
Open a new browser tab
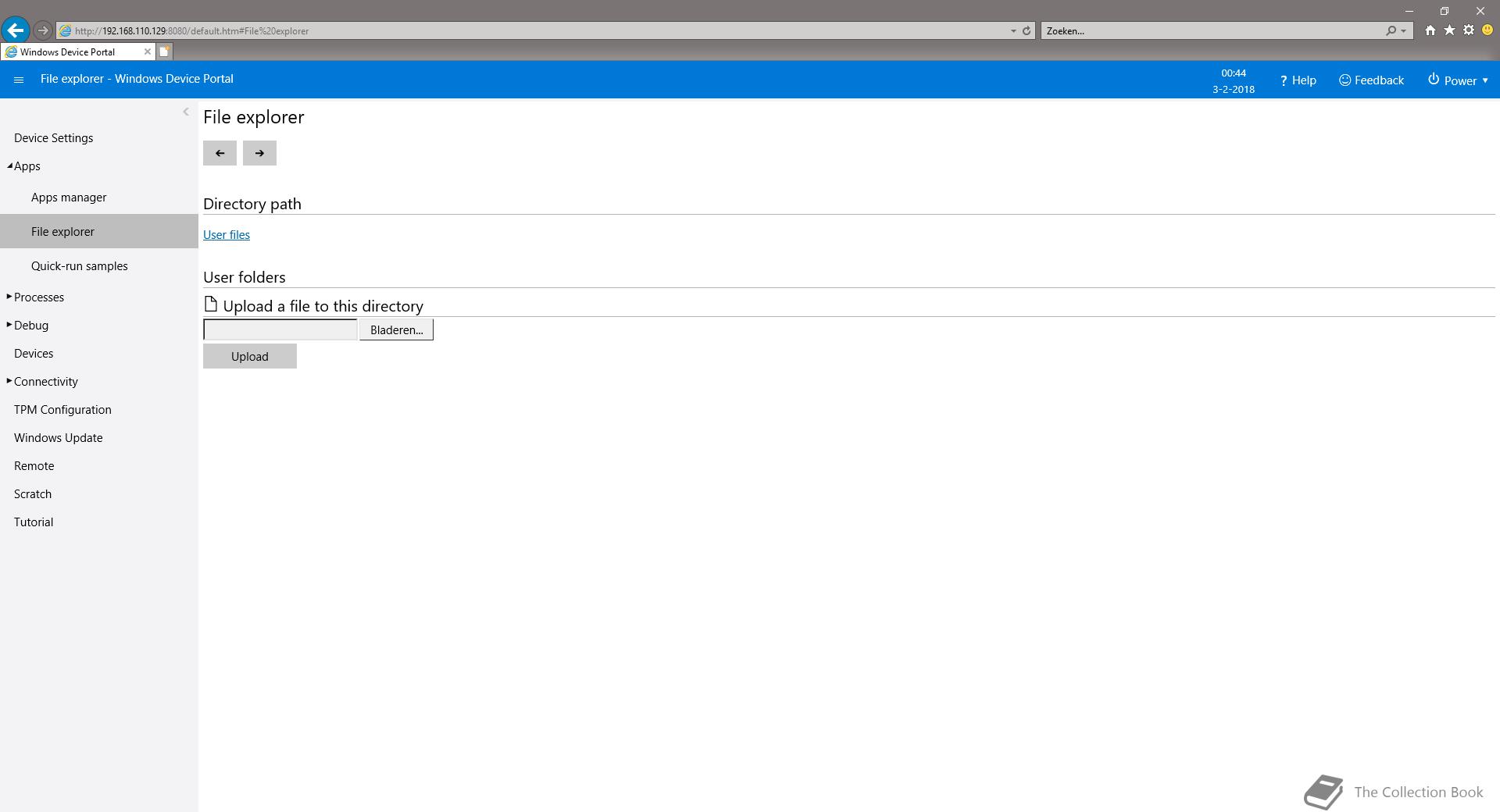coord(164,52)
